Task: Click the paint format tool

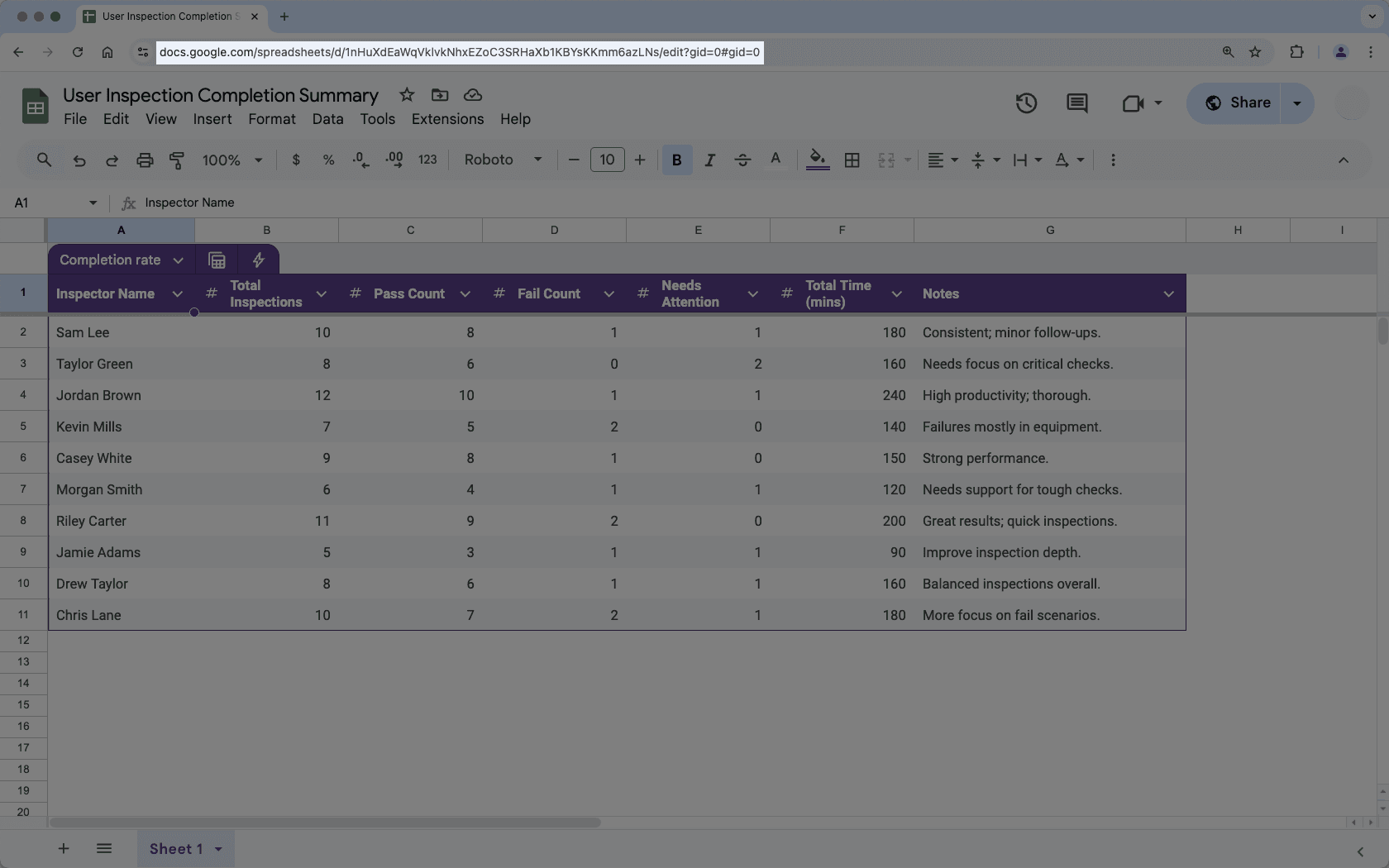Action: (x=177, y=160)
